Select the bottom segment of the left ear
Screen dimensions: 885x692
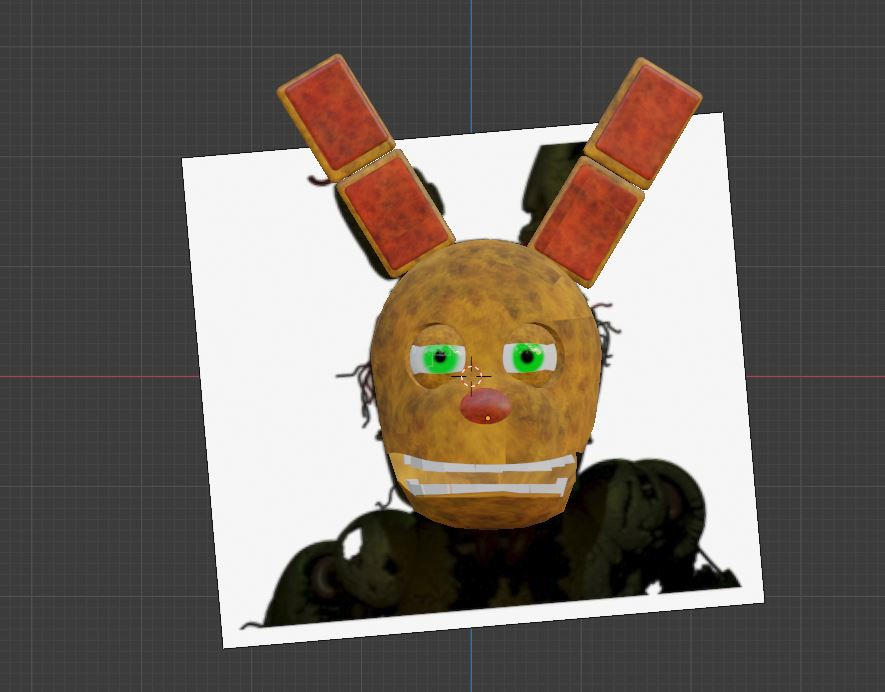395,213
